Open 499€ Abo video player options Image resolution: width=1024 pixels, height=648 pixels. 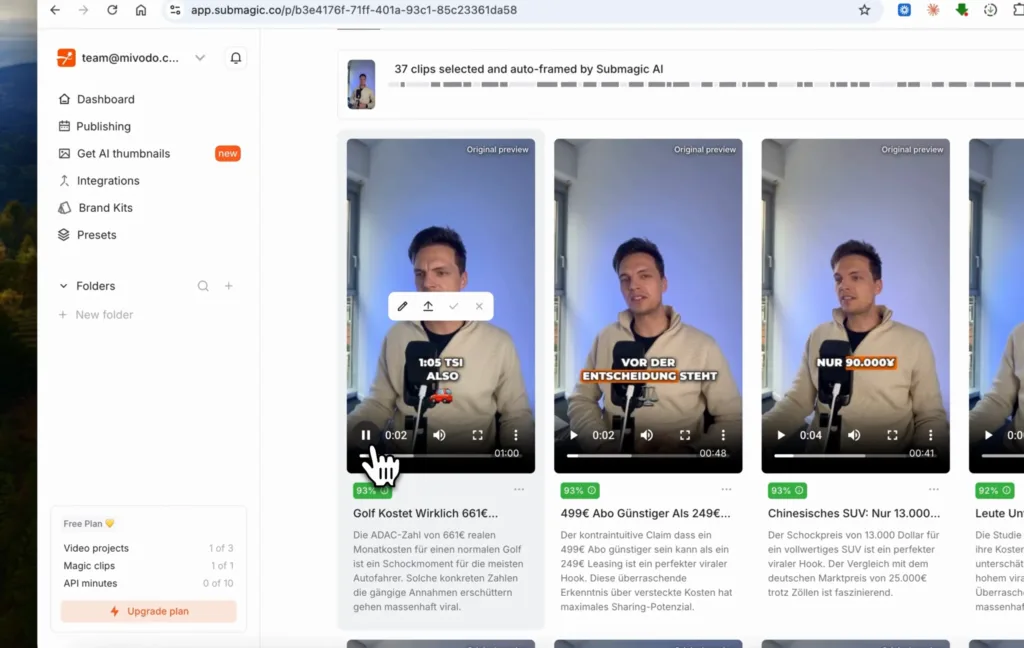click(x=723, y=435)
